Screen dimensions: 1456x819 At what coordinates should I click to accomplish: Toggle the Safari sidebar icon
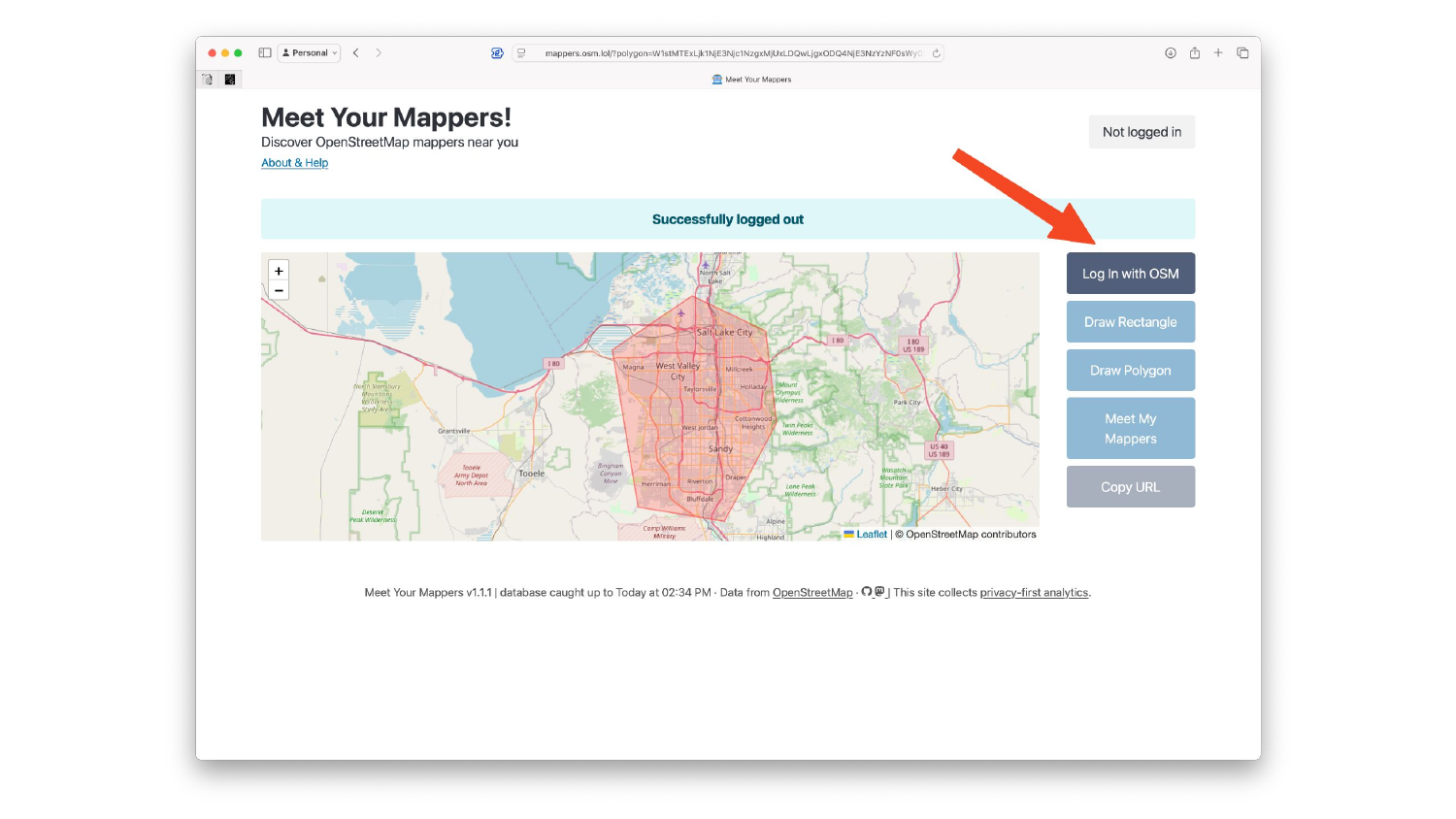click(x=264, y=52)
